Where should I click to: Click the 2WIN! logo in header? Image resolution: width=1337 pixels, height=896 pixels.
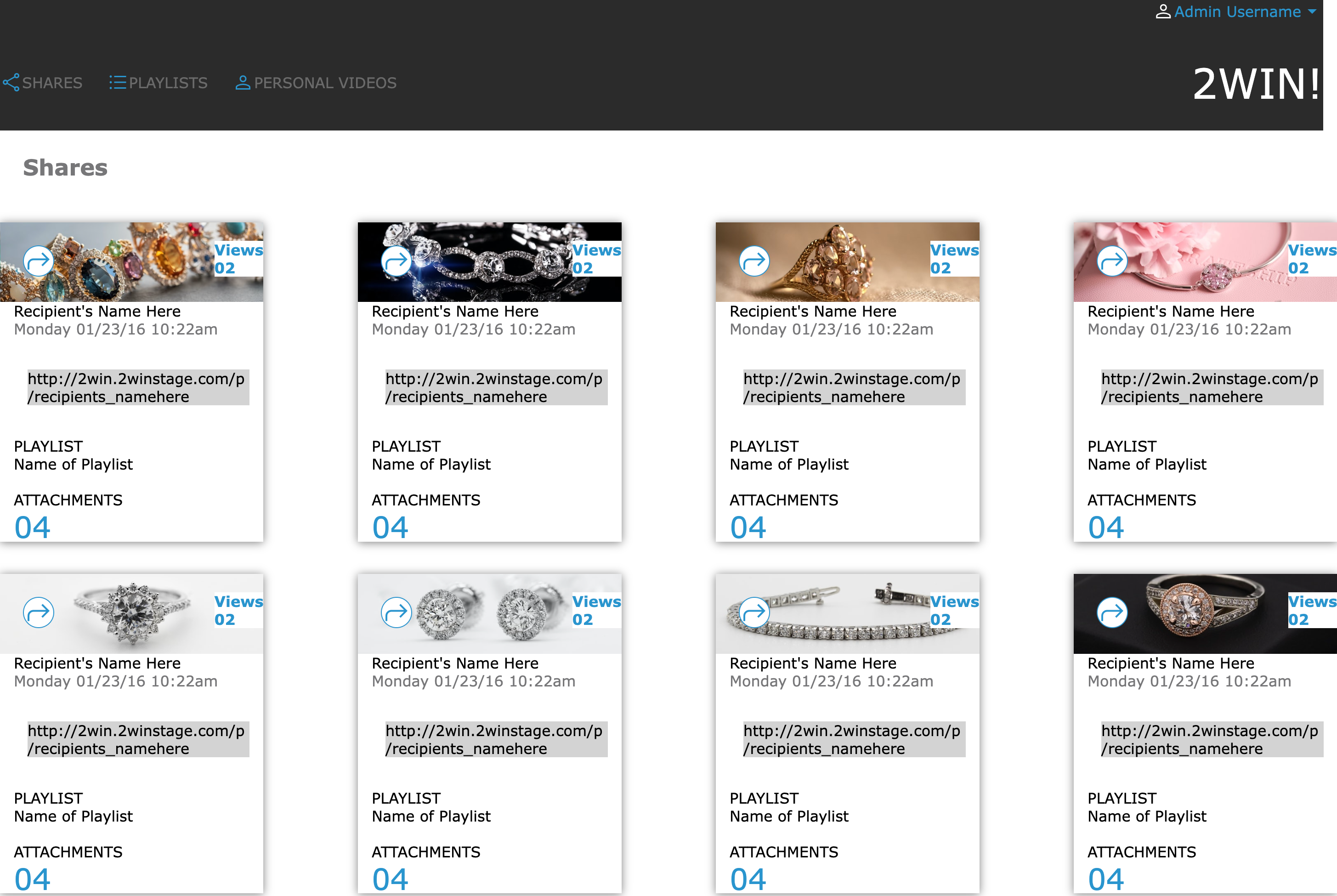click(x=1256, y=84)
